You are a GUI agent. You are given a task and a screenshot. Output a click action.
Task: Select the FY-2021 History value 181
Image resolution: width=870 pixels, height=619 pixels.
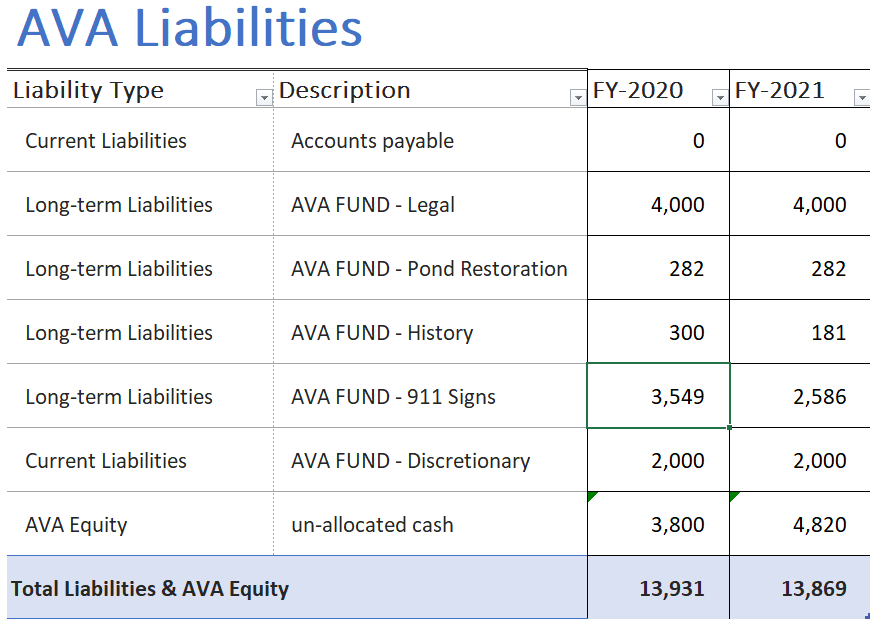pyautogui.click(x=801, y=333)
